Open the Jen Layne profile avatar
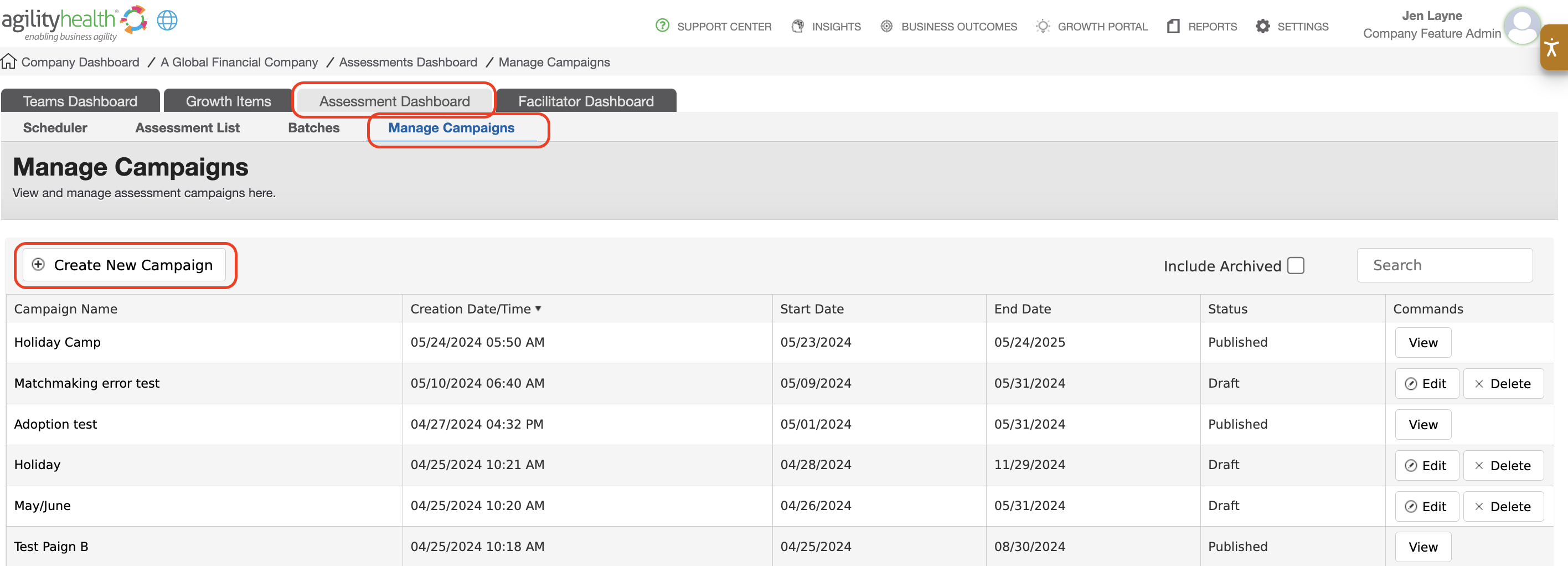This screenshot has width=1568, height=566. (x=1523, y=25)
